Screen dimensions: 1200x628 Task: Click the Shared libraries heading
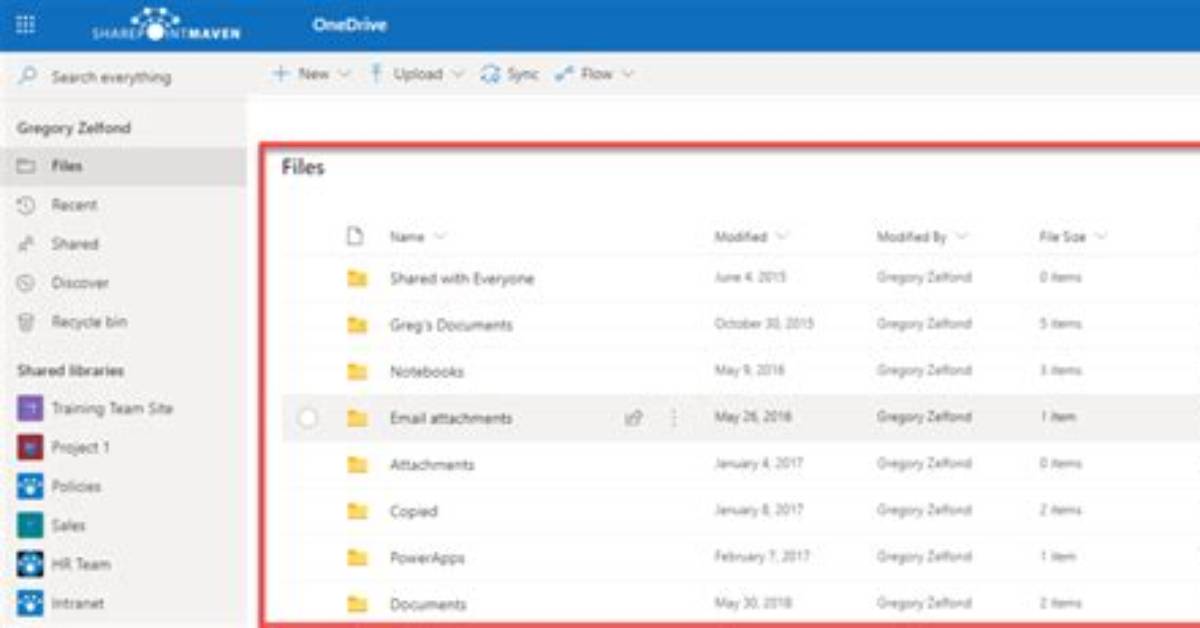[x=70, y=370]
